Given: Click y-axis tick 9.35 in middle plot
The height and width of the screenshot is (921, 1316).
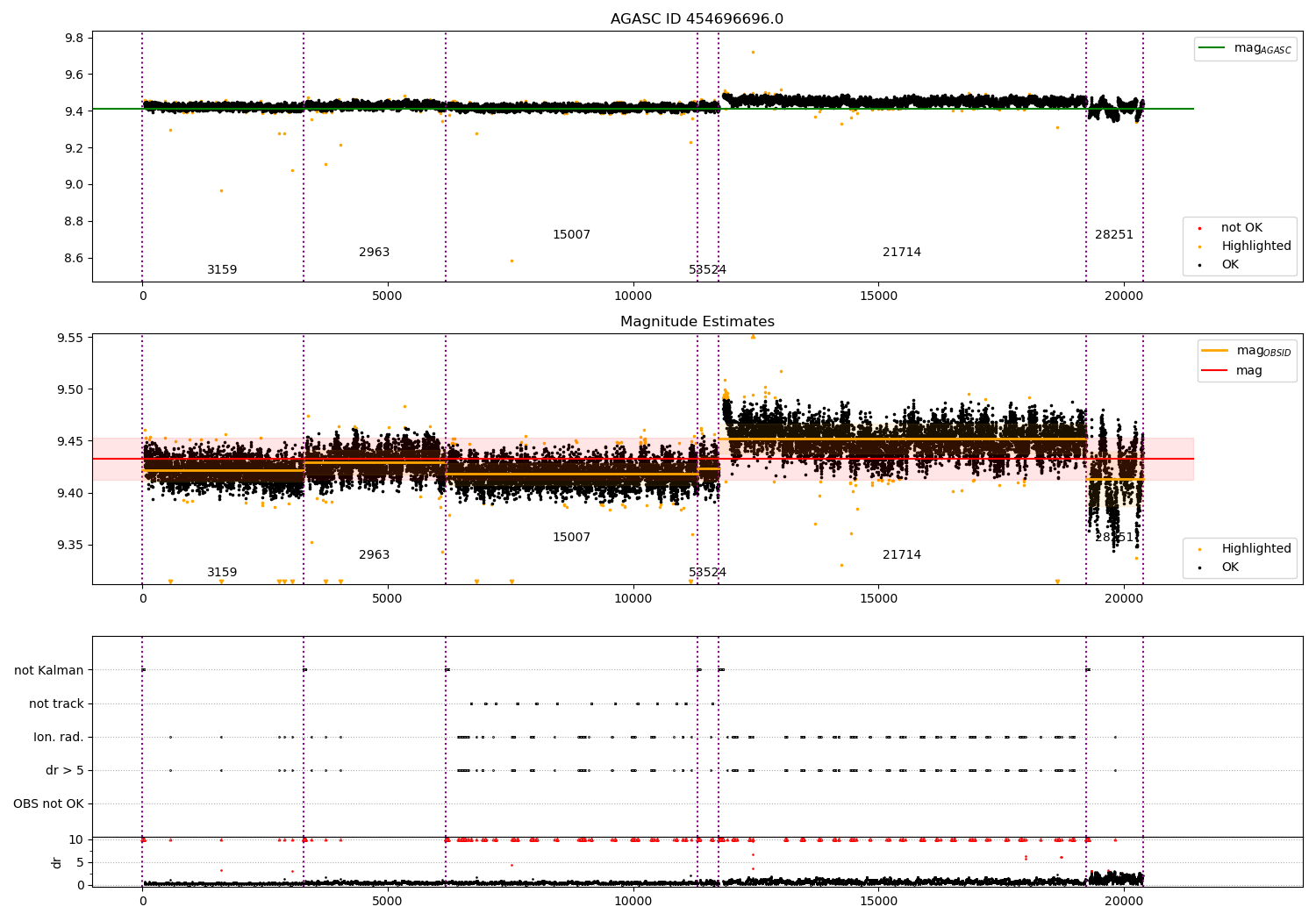Looking at the screenshot, I should coord(70,545).
